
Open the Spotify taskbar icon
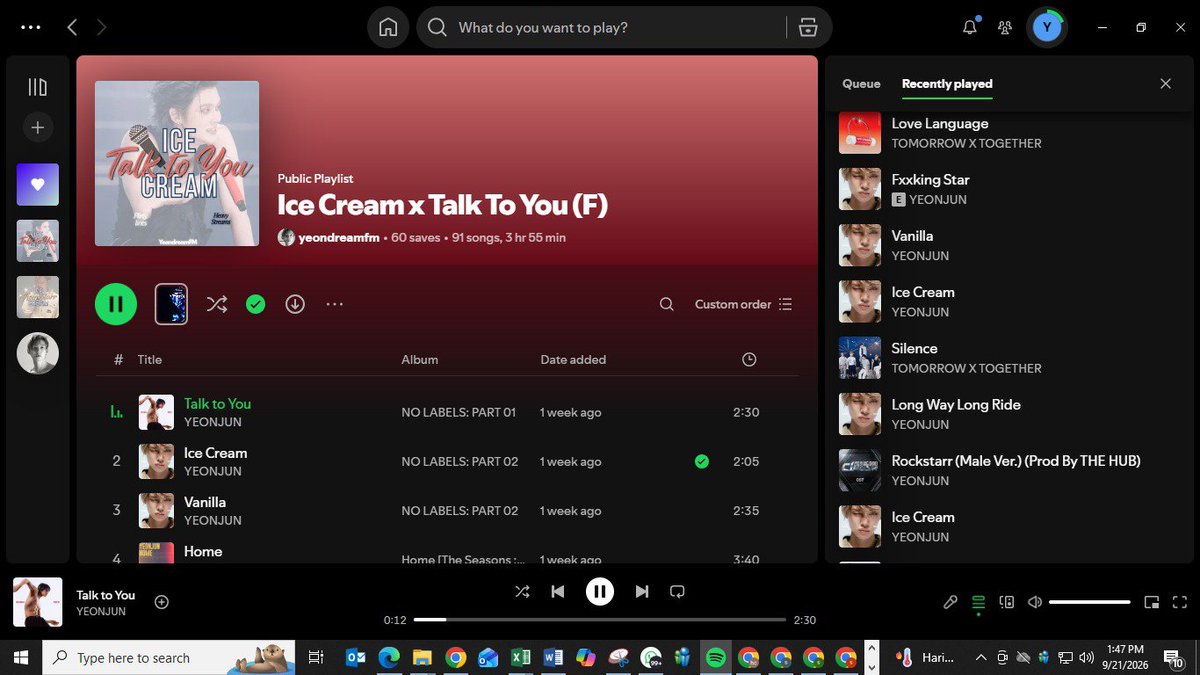click(715, 658)
